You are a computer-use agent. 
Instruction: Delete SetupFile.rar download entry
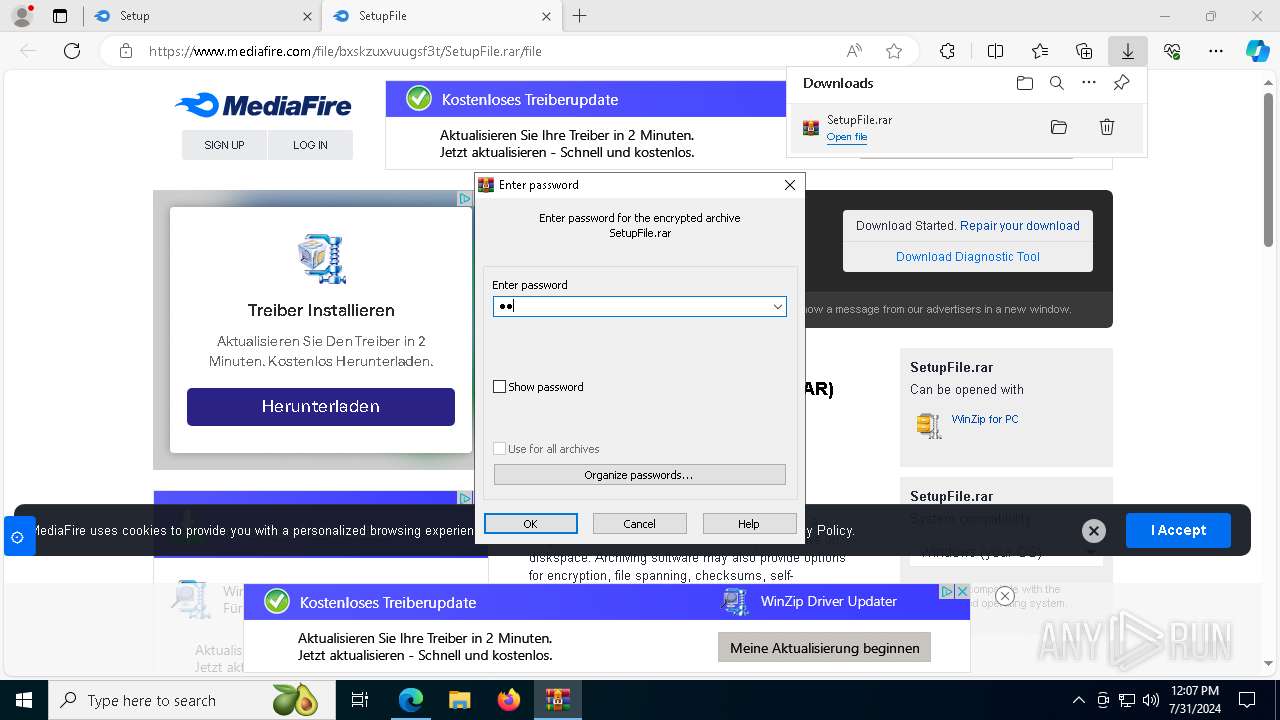(x=1107, y=127)
